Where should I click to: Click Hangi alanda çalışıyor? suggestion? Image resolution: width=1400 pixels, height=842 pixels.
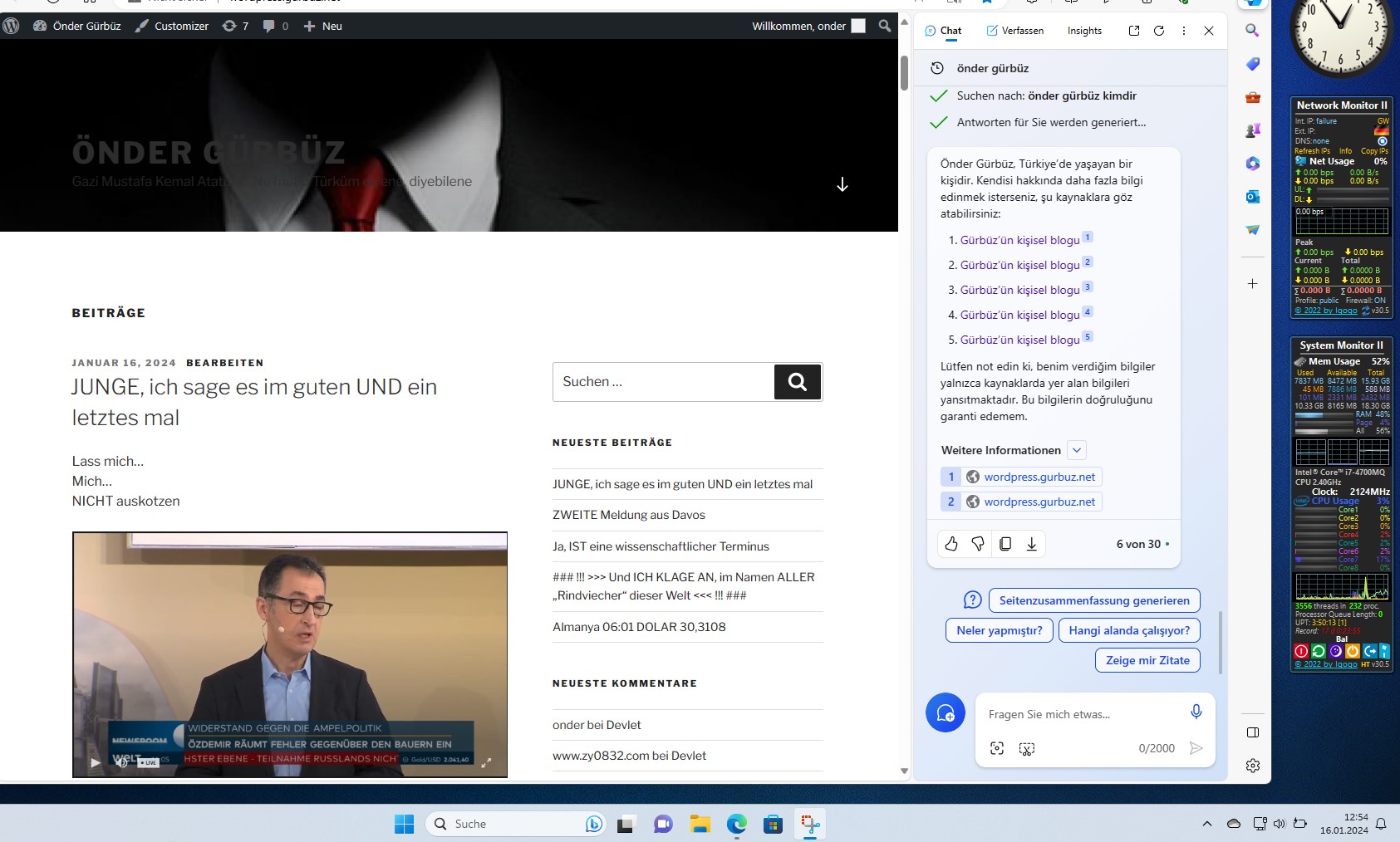pos(1129,630)
